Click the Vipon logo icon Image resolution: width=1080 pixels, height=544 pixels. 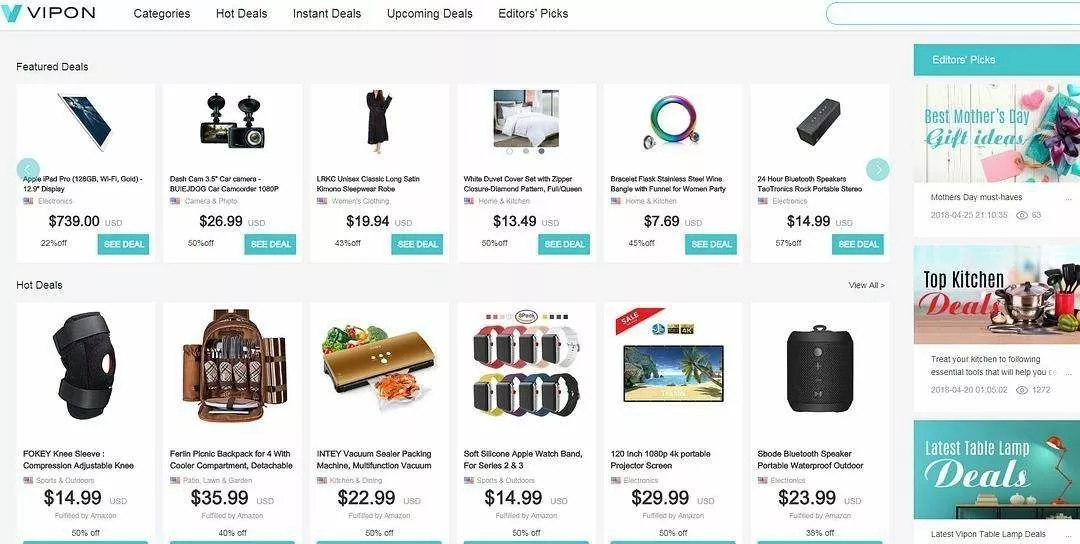(12, 13)
